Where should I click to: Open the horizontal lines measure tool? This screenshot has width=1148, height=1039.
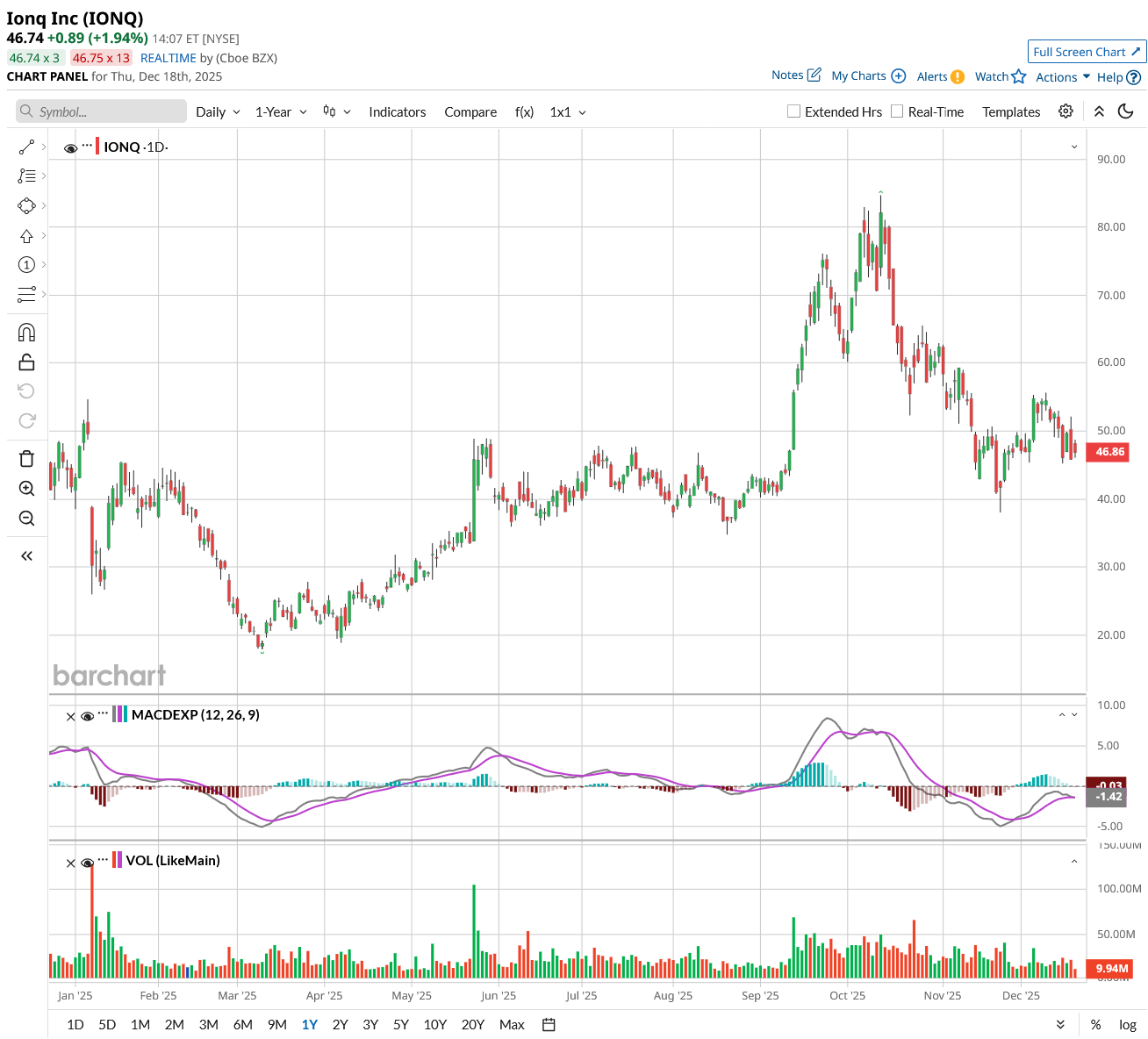click(x=26, y=294)
